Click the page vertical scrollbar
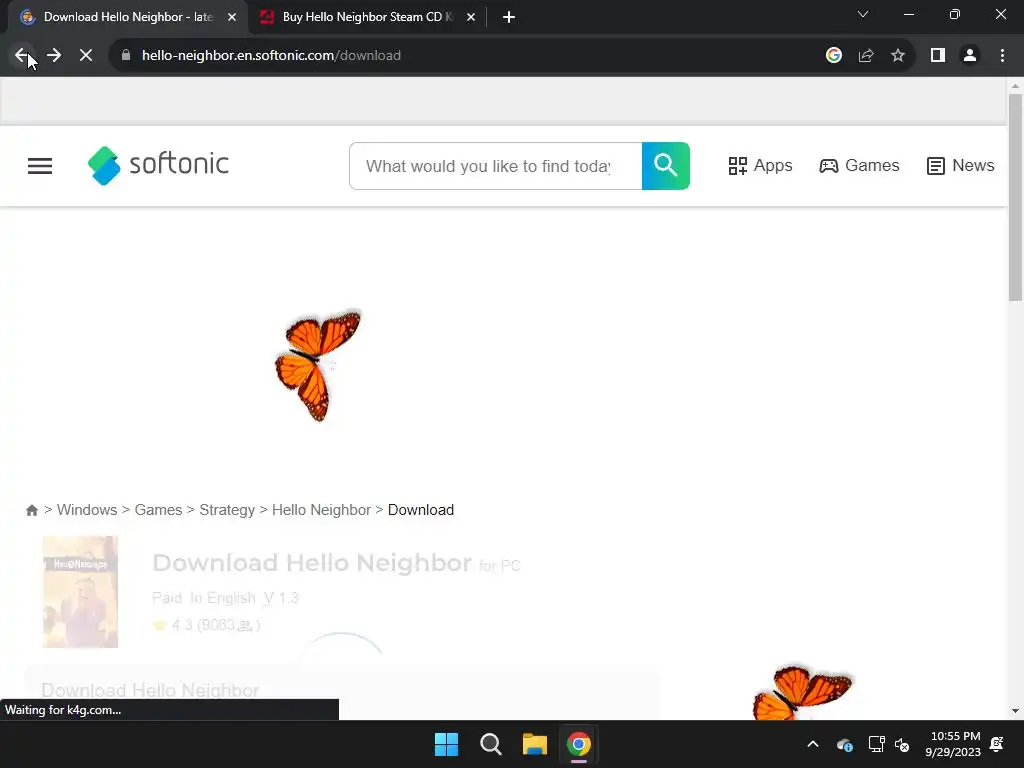The image size is (1024, 768). (x=1015, y=198)
